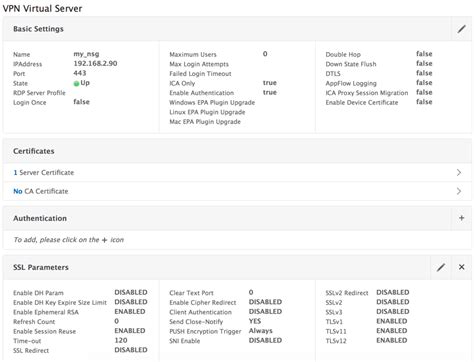Click the SSLv2 label
474x362 pixels.
pos(334,303)
